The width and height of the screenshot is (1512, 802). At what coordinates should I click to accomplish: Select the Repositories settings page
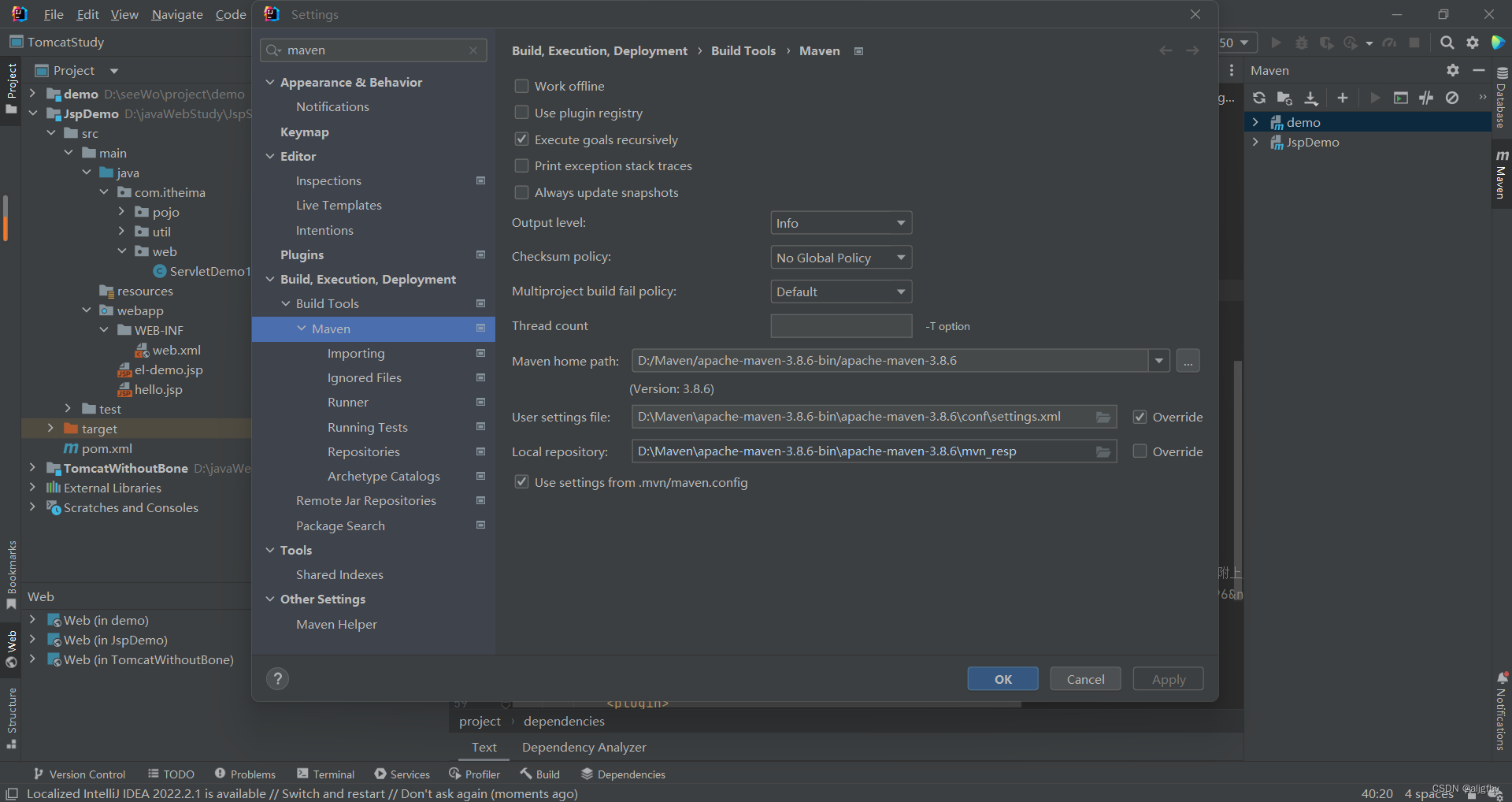(364, 451)
